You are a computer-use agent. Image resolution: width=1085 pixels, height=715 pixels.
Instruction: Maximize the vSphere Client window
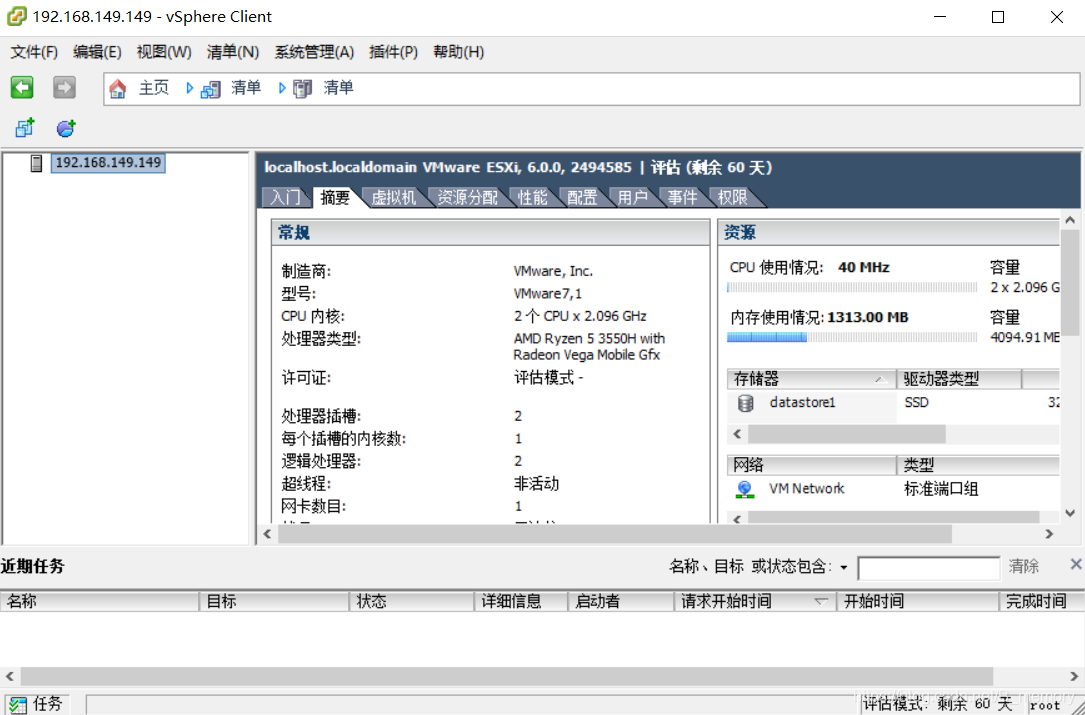click(998, 17)
